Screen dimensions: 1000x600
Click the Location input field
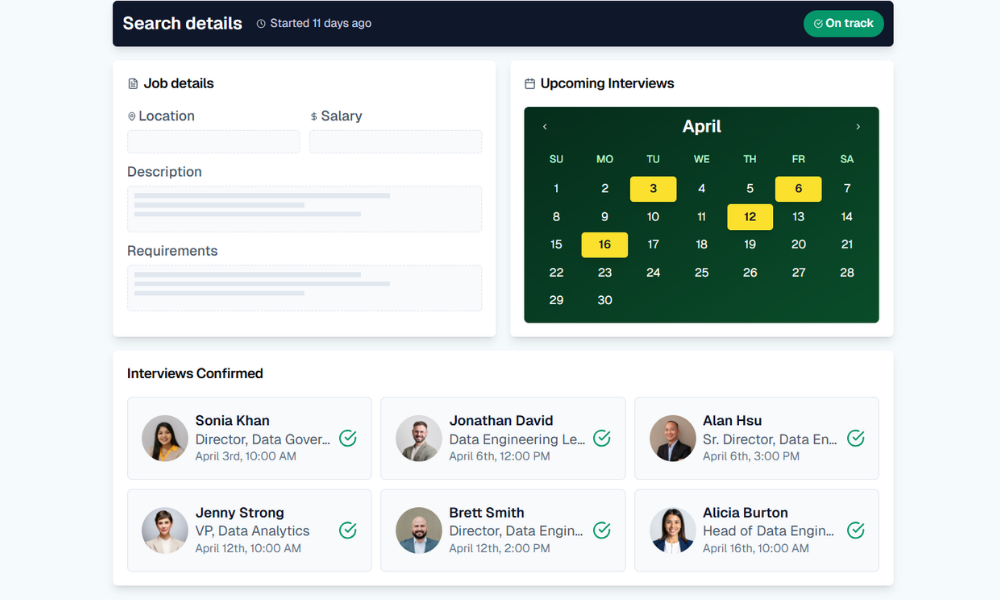214,142
